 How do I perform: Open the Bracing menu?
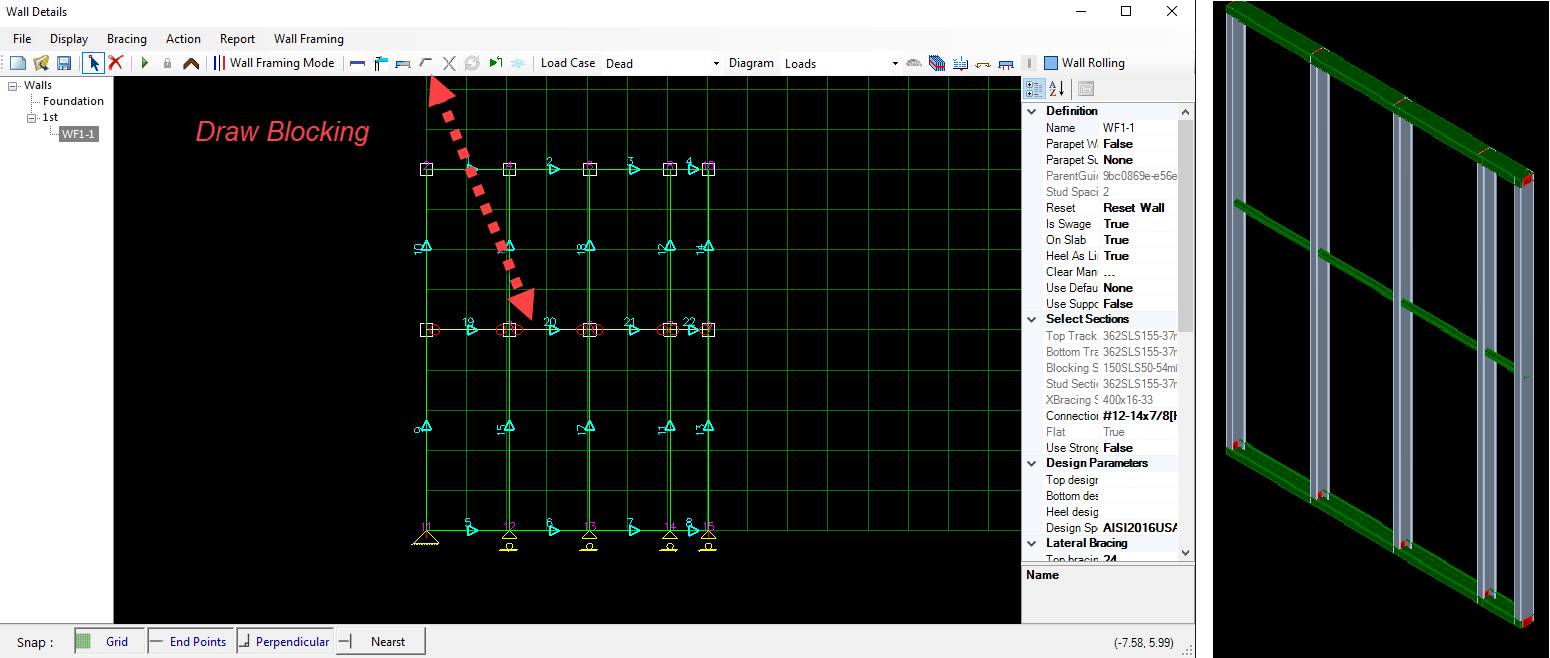point(126,39)
